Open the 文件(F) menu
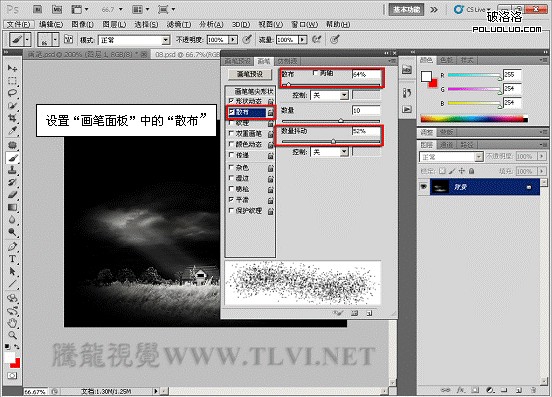The width and height of the screenshot is (552, 397). coord(19,24)
